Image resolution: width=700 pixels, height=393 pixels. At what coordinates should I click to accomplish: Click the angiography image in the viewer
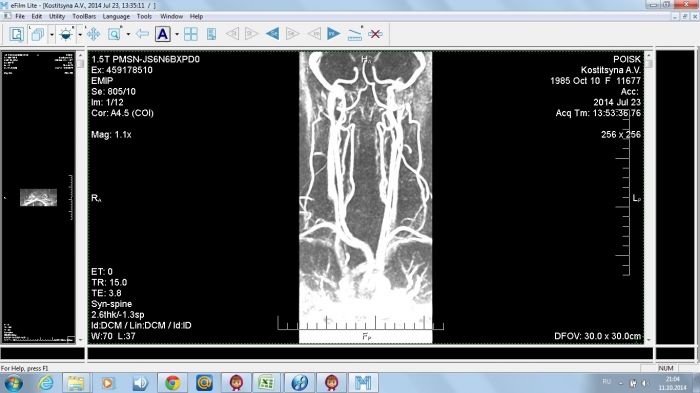coord(366,197)
